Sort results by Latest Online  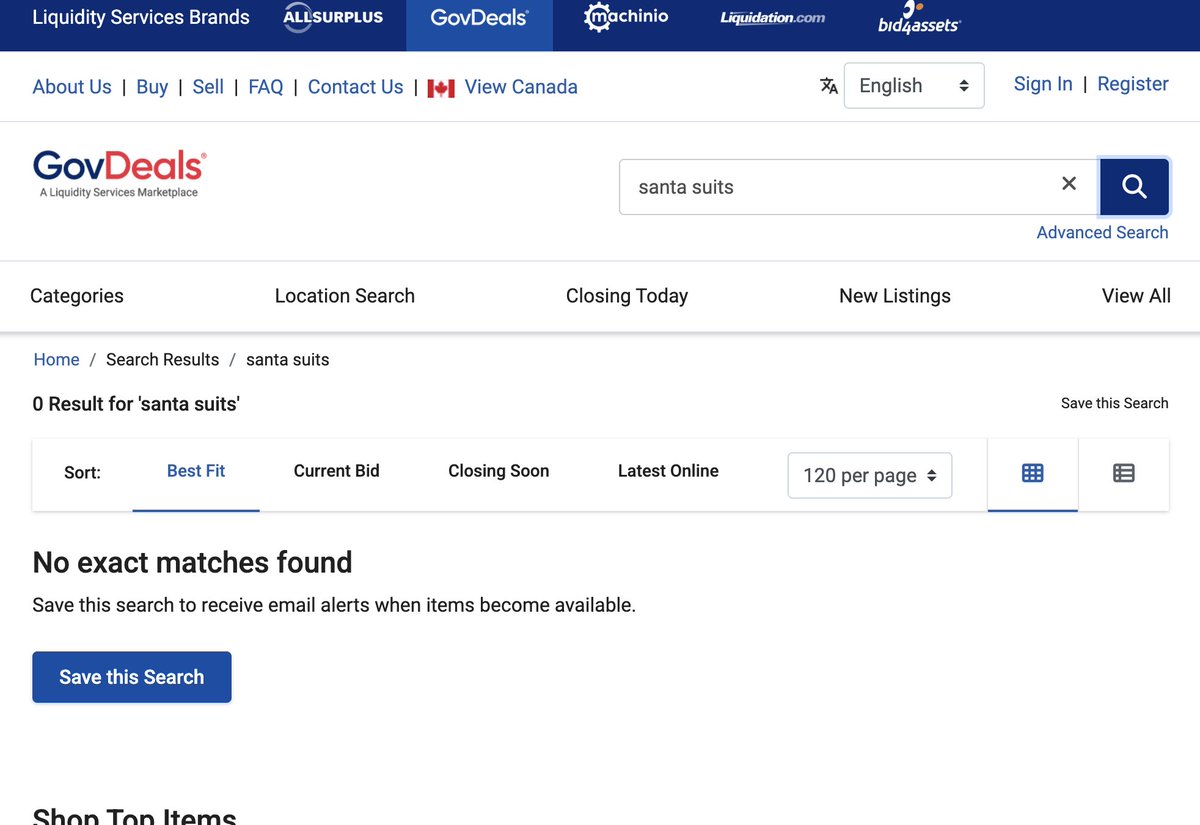coord(668,471)
